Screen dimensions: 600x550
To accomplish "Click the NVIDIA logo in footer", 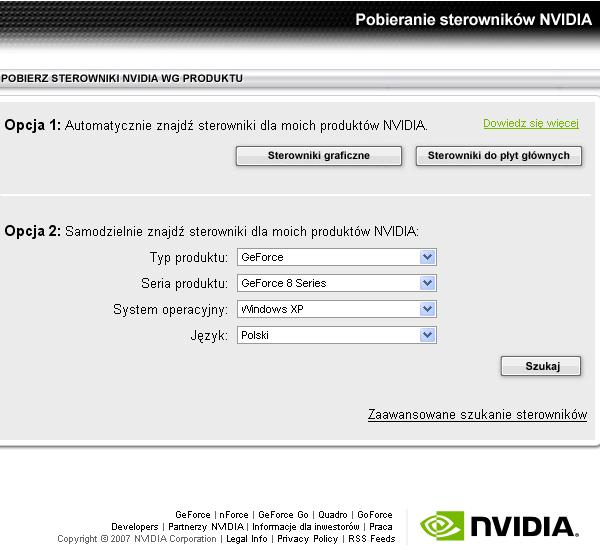I will point(499,526).
